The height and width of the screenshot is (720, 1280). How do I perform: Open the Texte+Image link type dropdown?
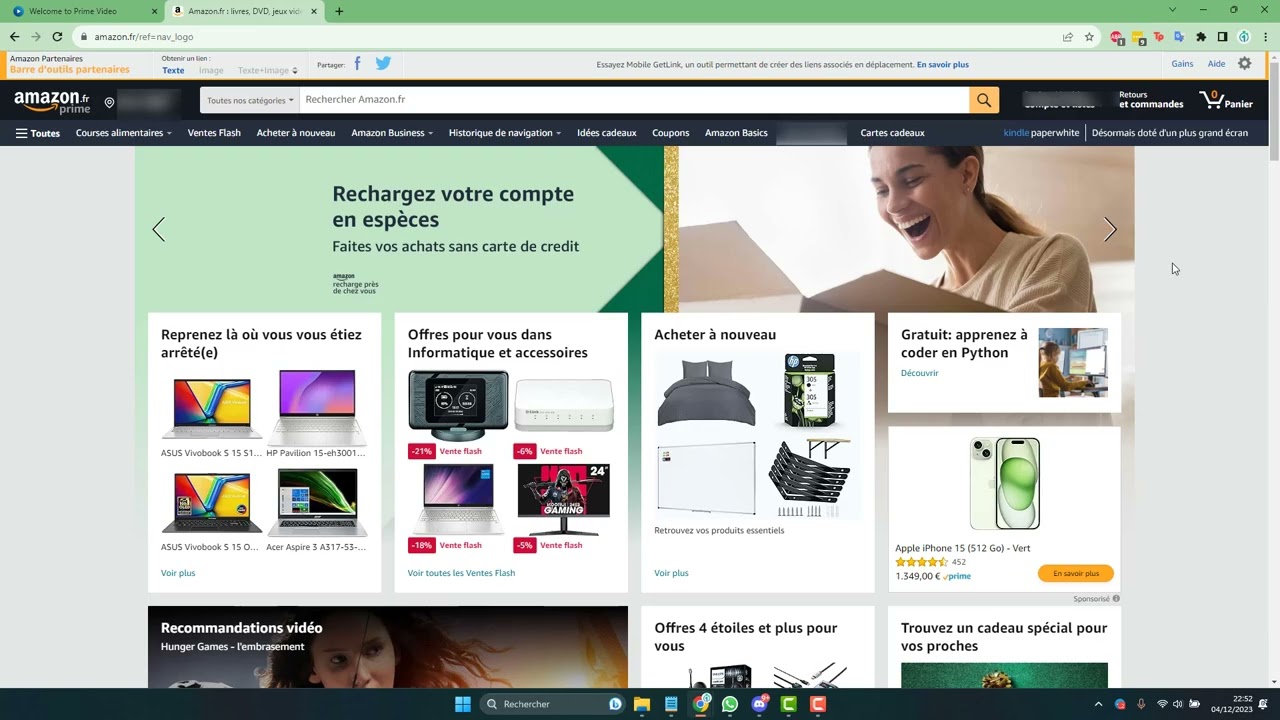point(267,71)
